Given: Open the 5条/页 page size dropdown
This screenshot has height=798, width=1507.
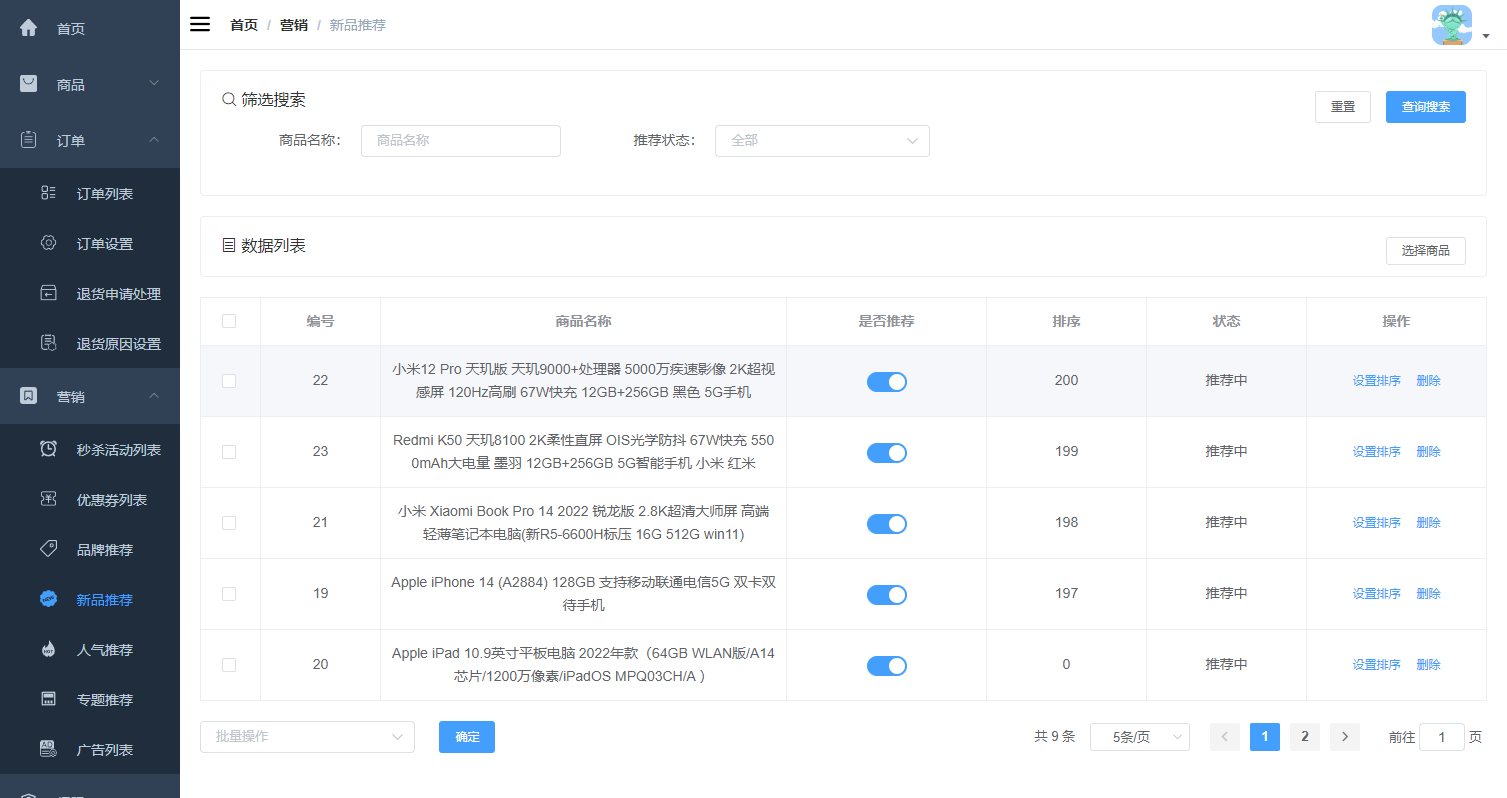Looking at the screenshot, I should click(1140, 737).
